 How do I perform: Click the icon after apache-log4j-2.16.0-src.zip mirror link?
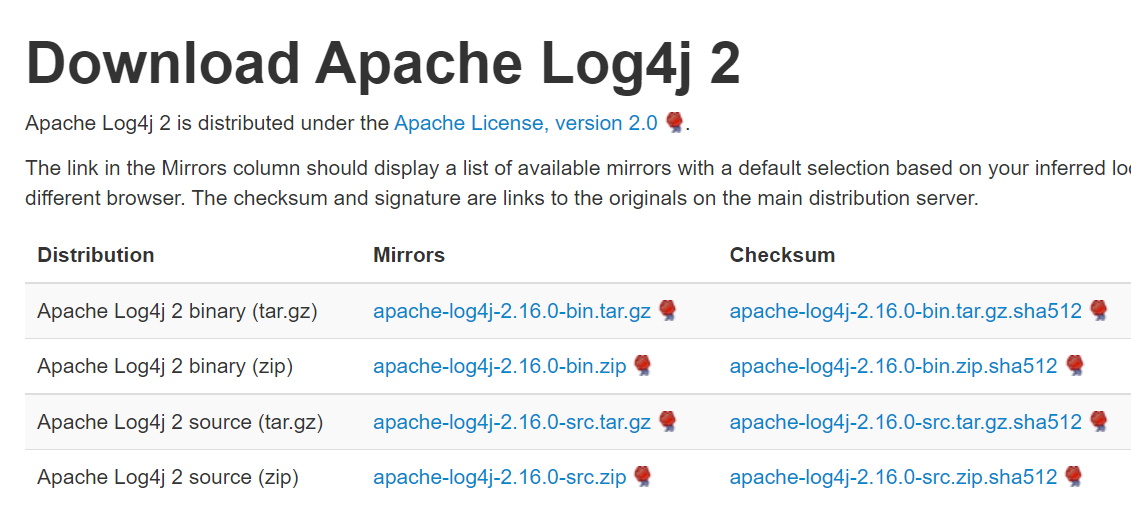(643, 476)
